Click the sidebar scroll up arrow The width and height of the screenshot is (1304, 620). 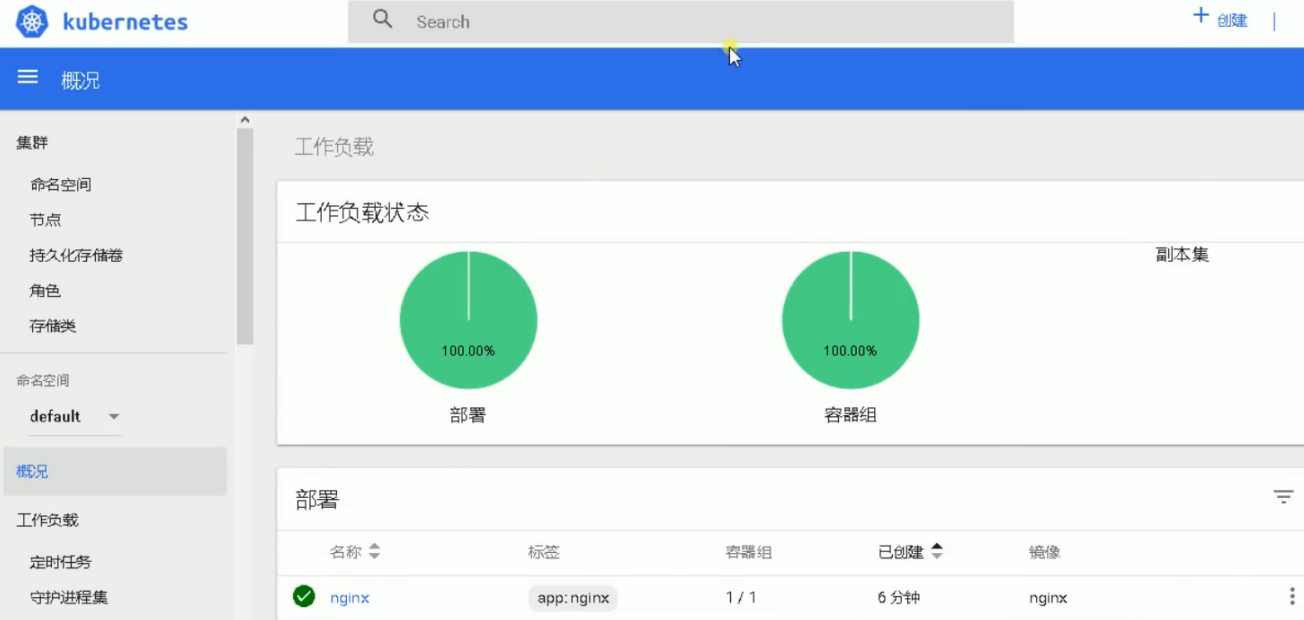click(245, 120)
